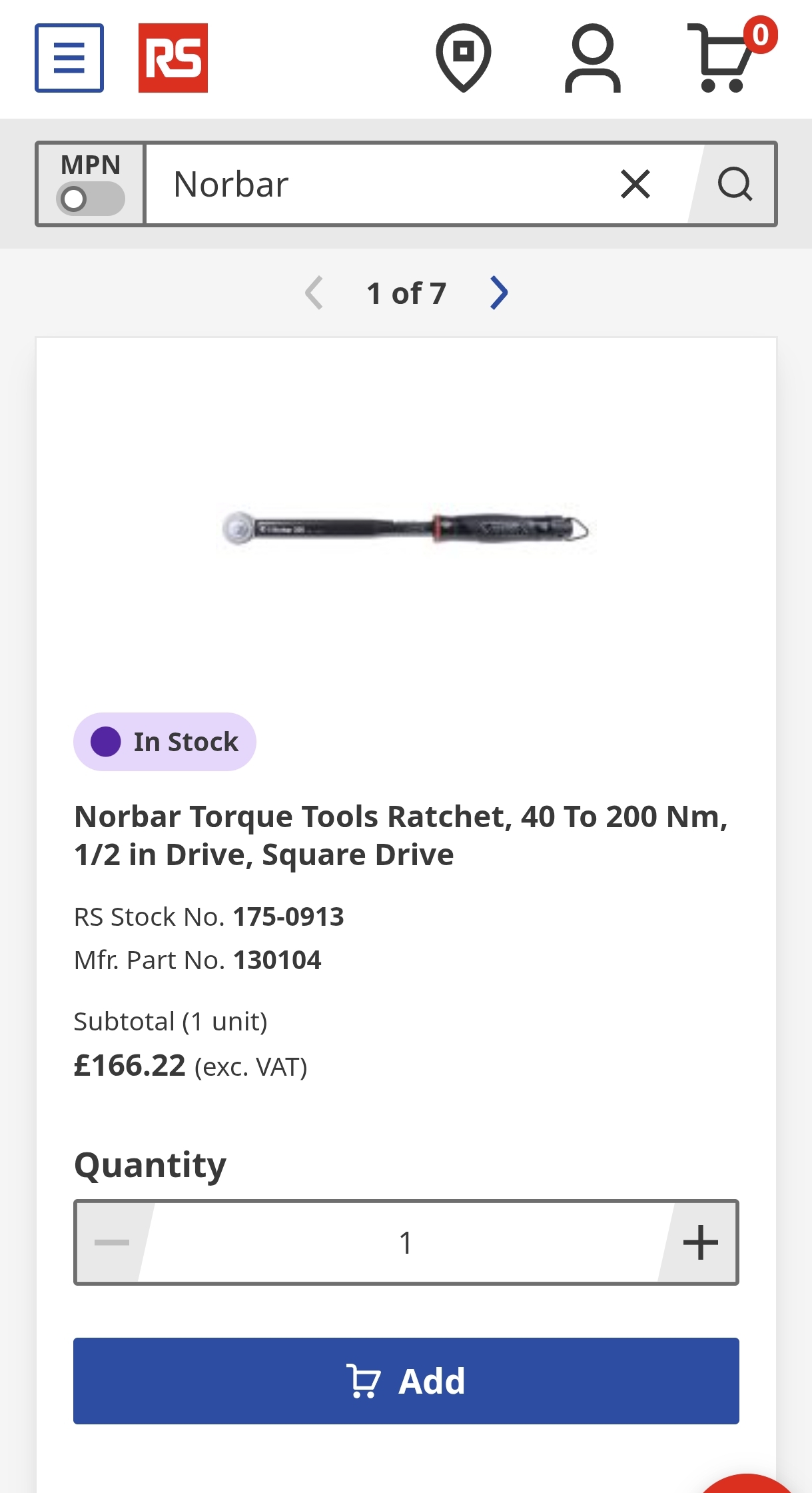Click the In Stock status badge
This screenshot has height=1493, width=812.
coord(165,742)
